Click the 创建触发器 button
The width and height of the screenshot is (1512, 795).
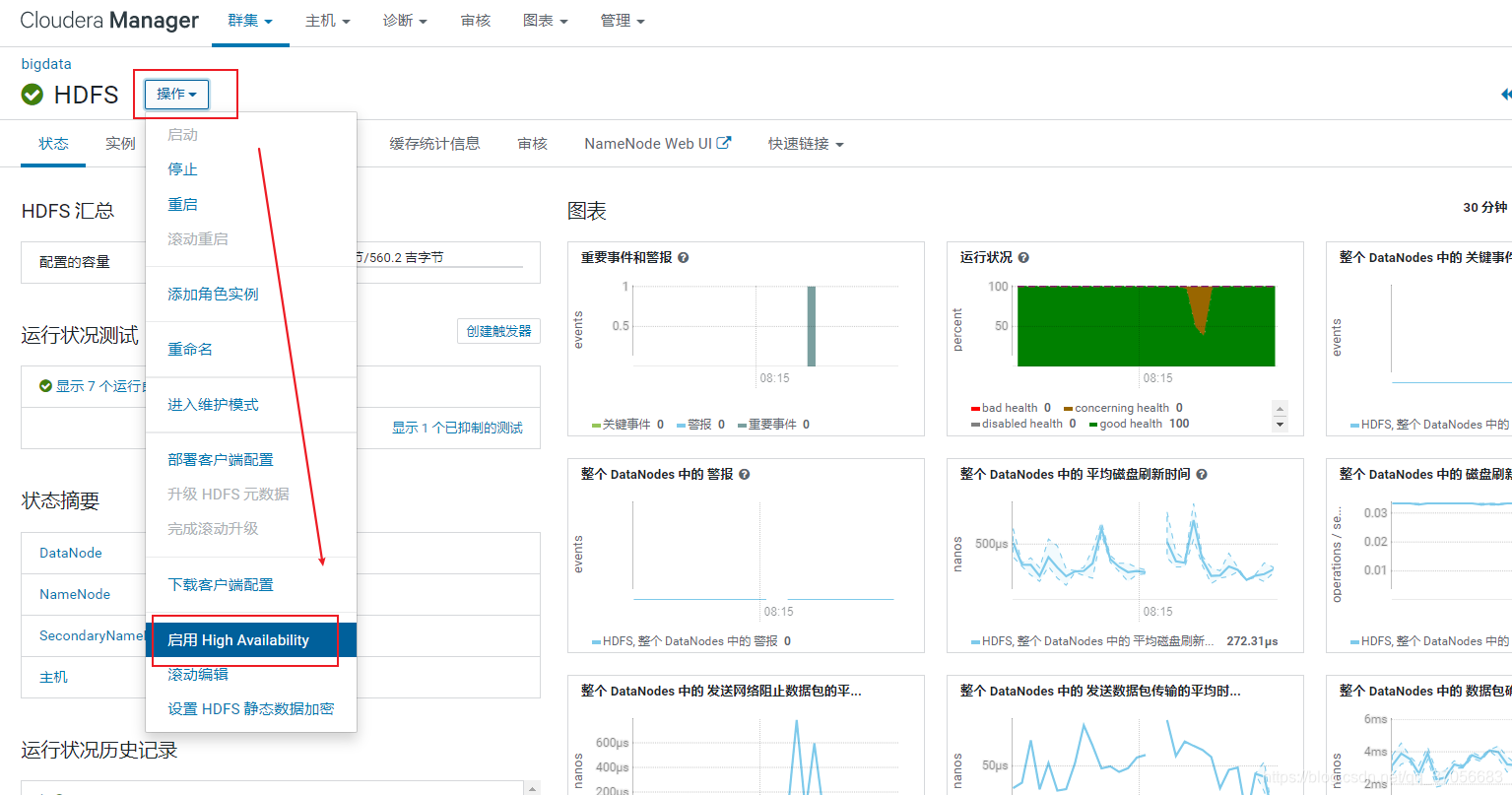(499, 331)
